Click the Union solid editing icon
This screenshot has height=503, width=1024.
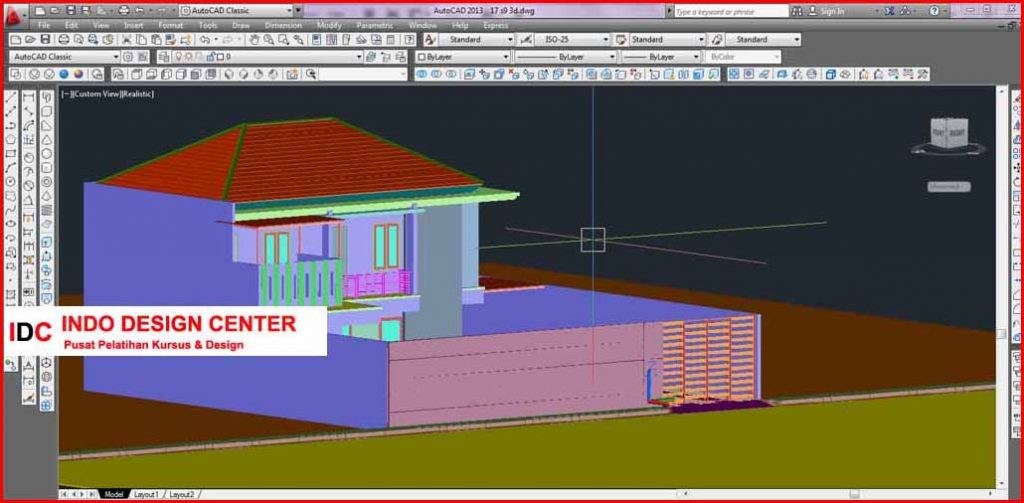(421, 74)
